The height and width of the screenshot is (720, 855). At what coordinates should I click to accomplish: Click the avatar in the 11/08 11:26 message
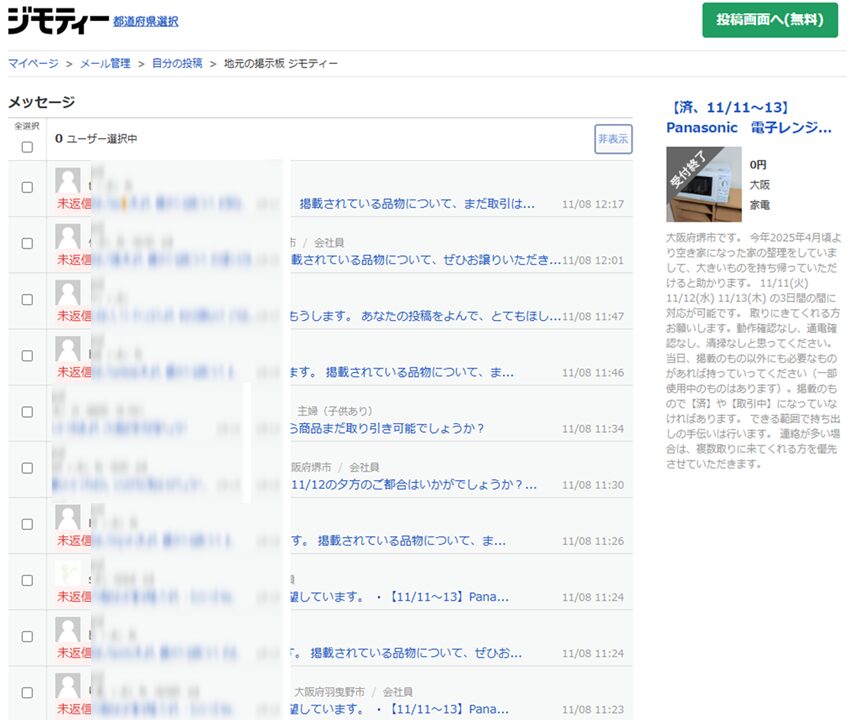[68, 517]
